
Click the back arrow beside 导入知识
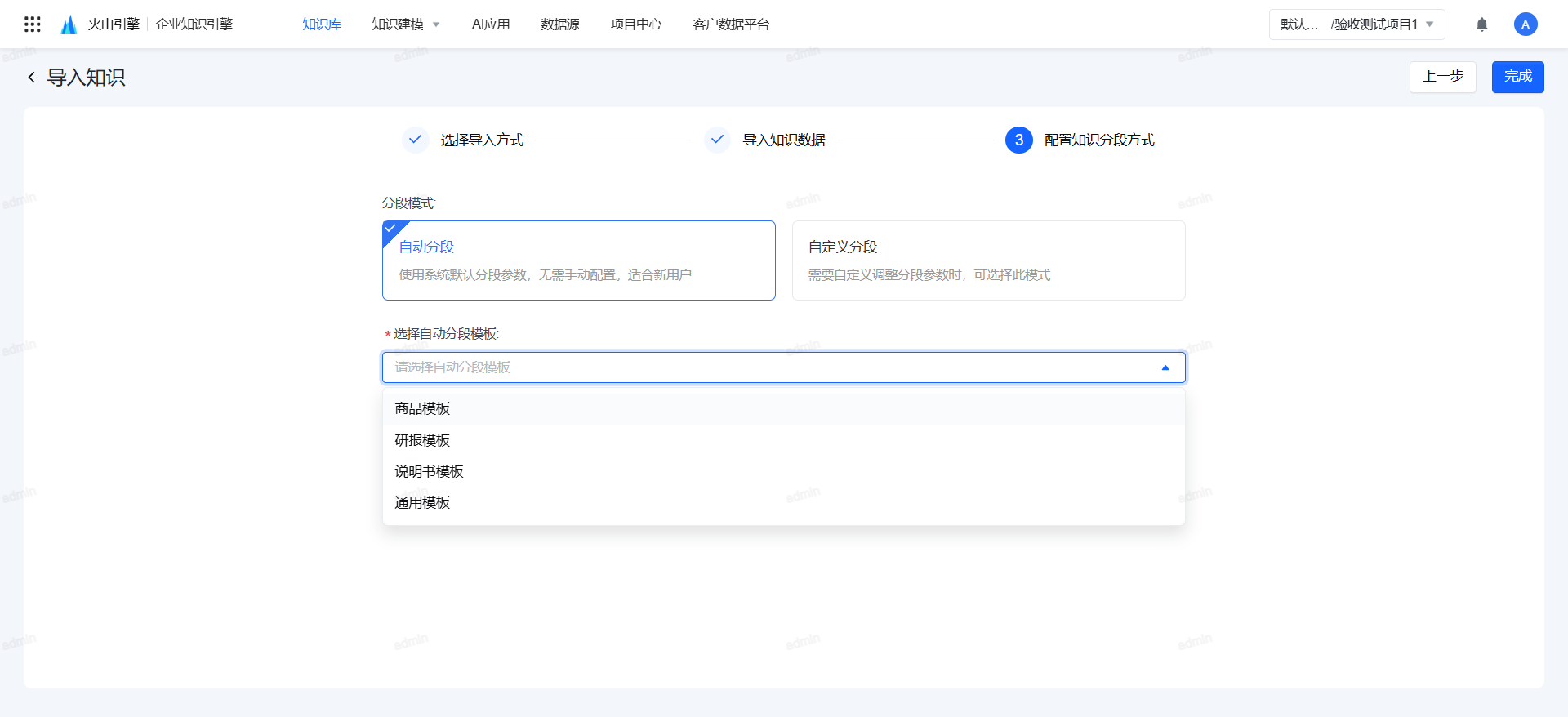tap(32, 78)
